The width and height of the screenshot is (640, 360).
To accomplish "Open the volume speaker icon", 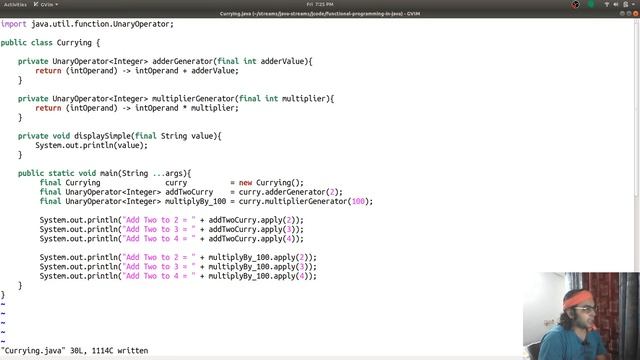I will pyautogui.click(x=616, y=4).
